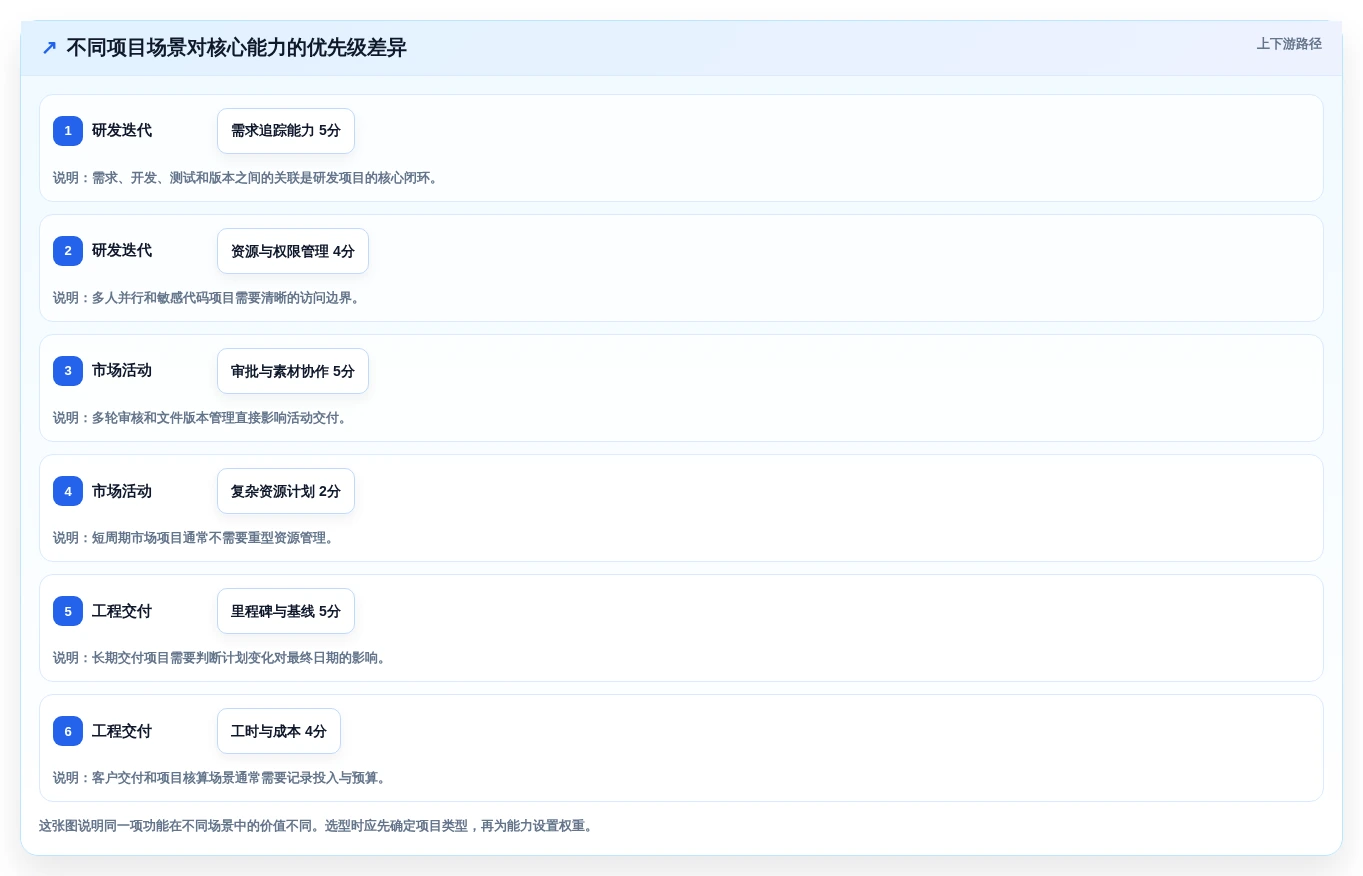The width and height of the screenshot is (1363, 876).
Task: Select the 需求追踪能力 5分 chip
Action: coord(286,131)
